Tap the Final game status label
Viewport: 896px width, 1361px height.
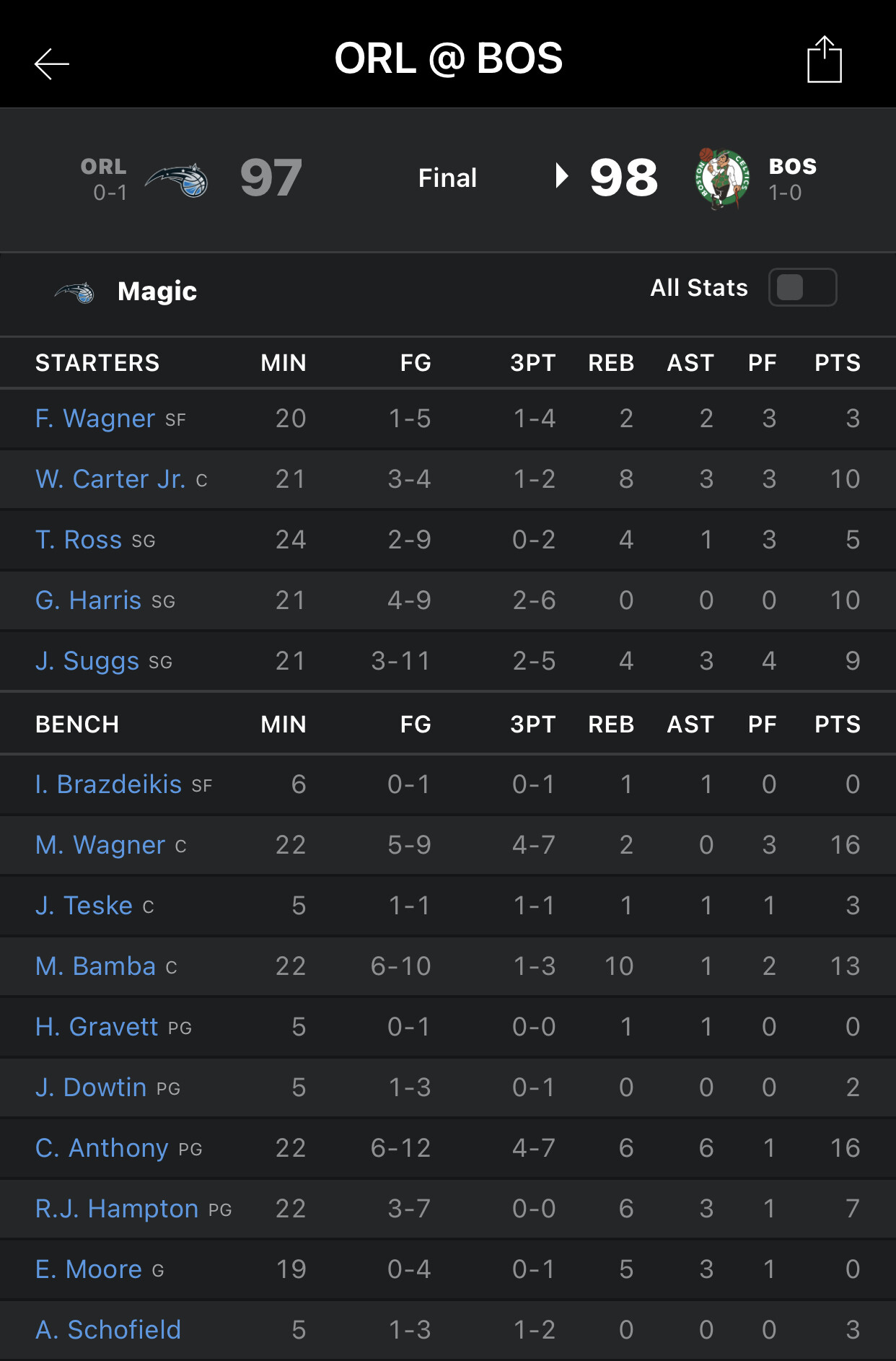tap(447, 178)
